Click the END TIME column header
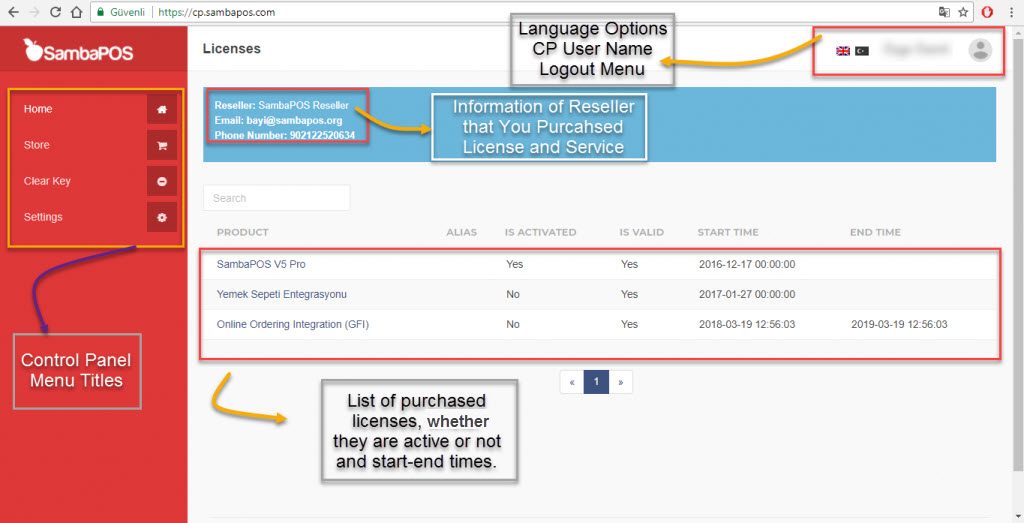This screenshot has width=1024, height=523. tap(875, 232)
